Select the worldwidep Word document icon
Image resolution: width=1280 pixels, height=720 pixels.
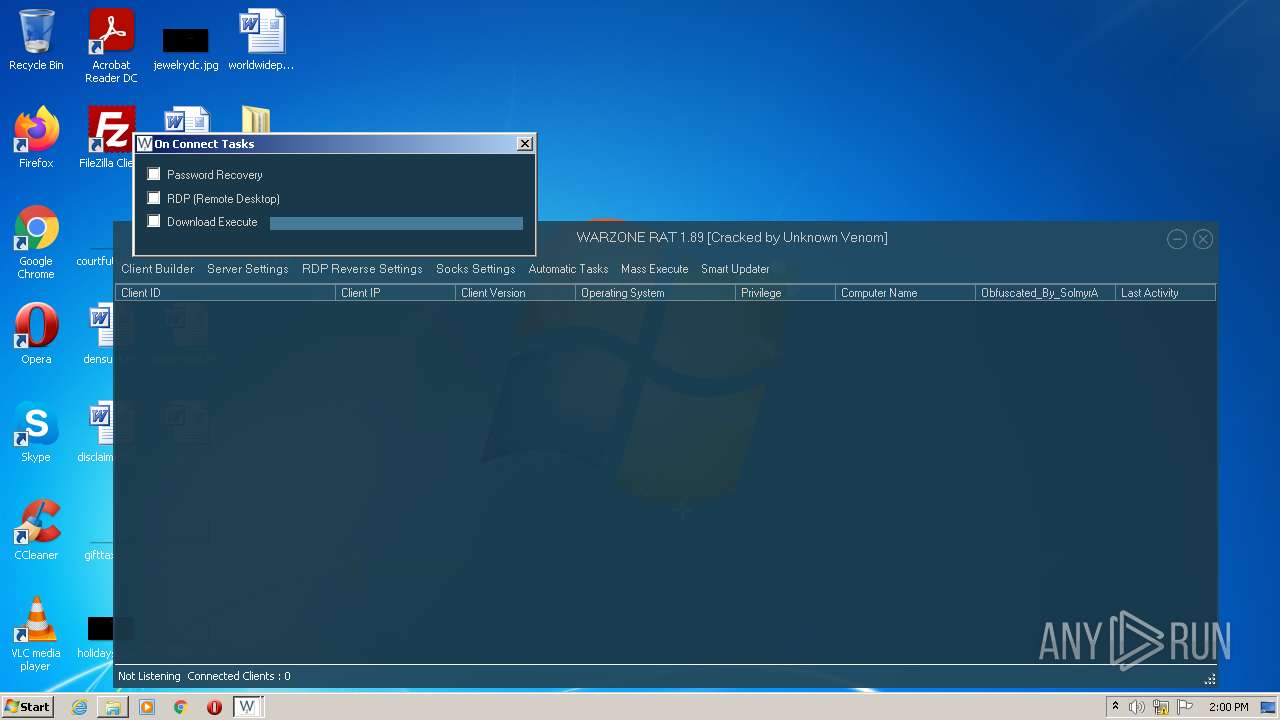261,40
